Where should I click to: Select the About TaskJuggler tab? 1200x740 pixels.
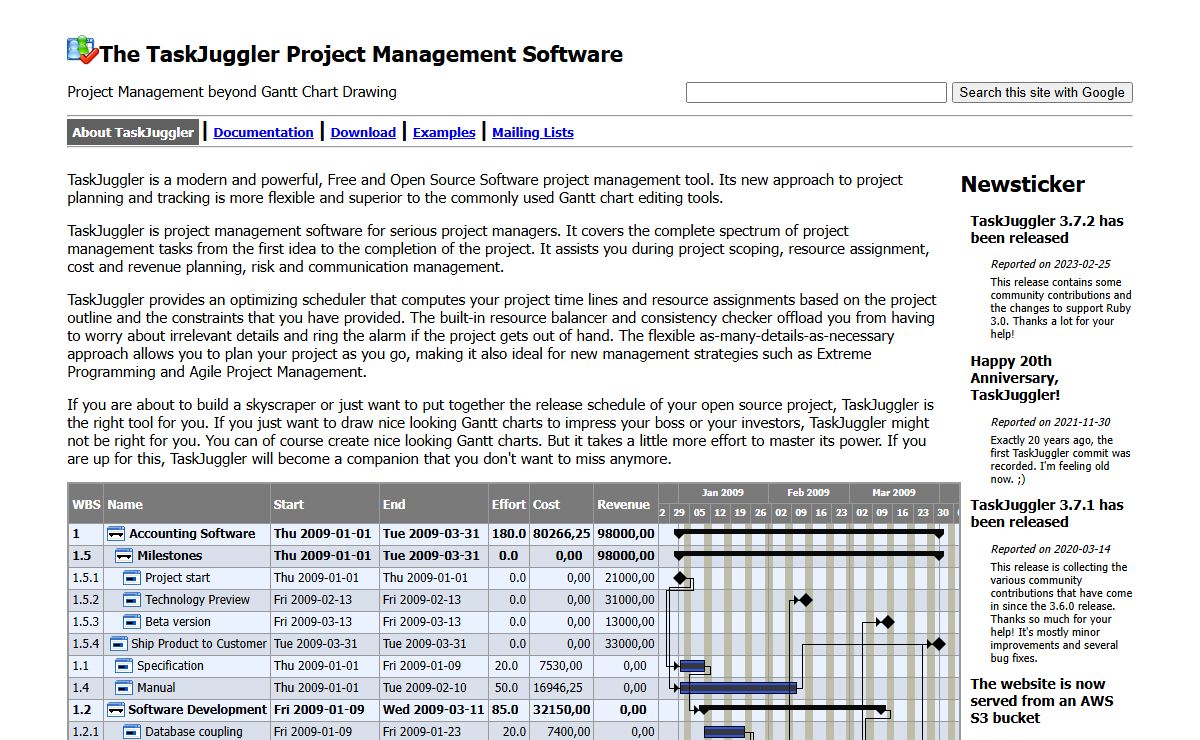133,132
